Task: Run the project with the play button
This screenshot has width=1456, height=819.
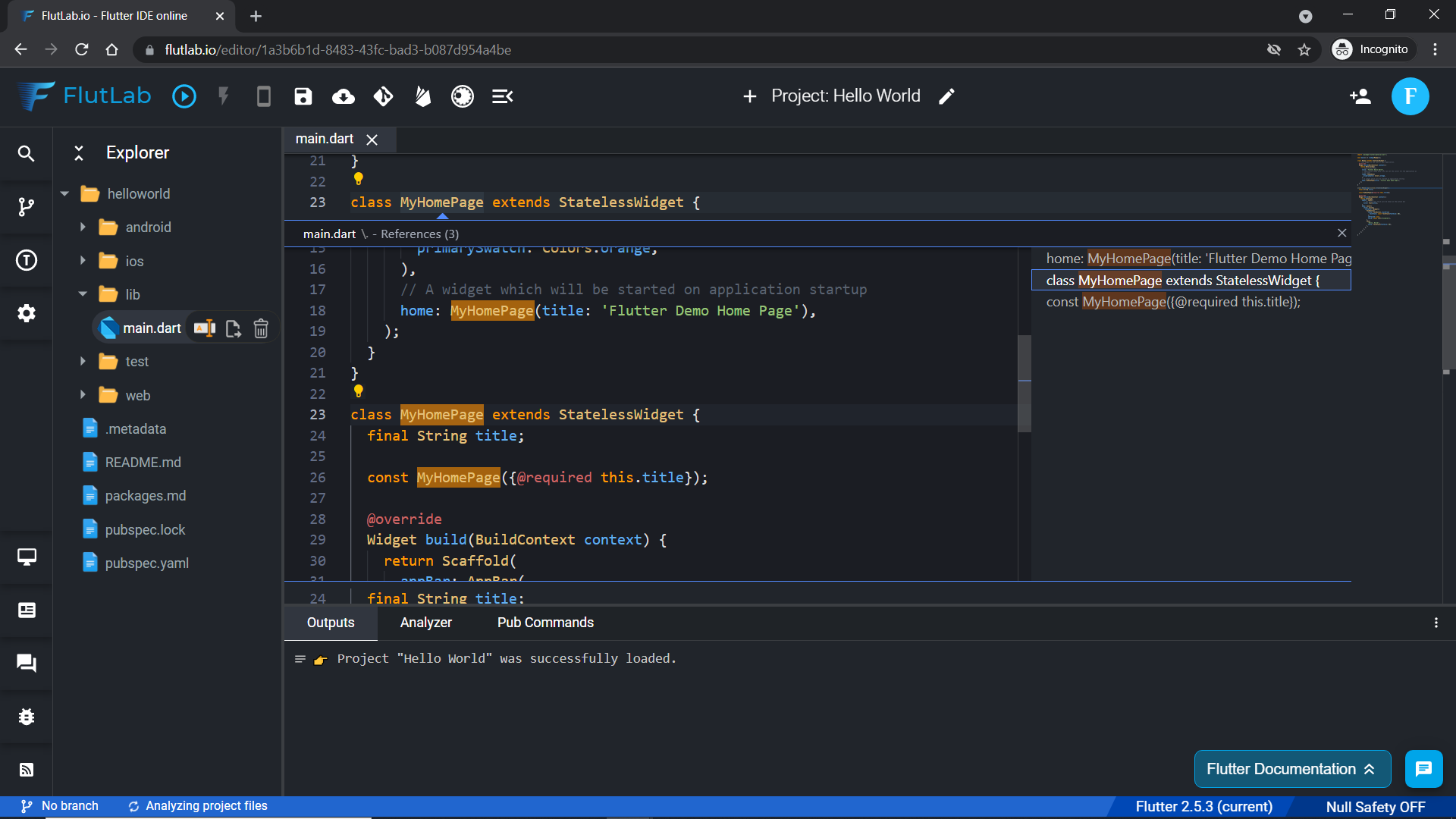Action: pyautogui.click(x=184, y=96)
